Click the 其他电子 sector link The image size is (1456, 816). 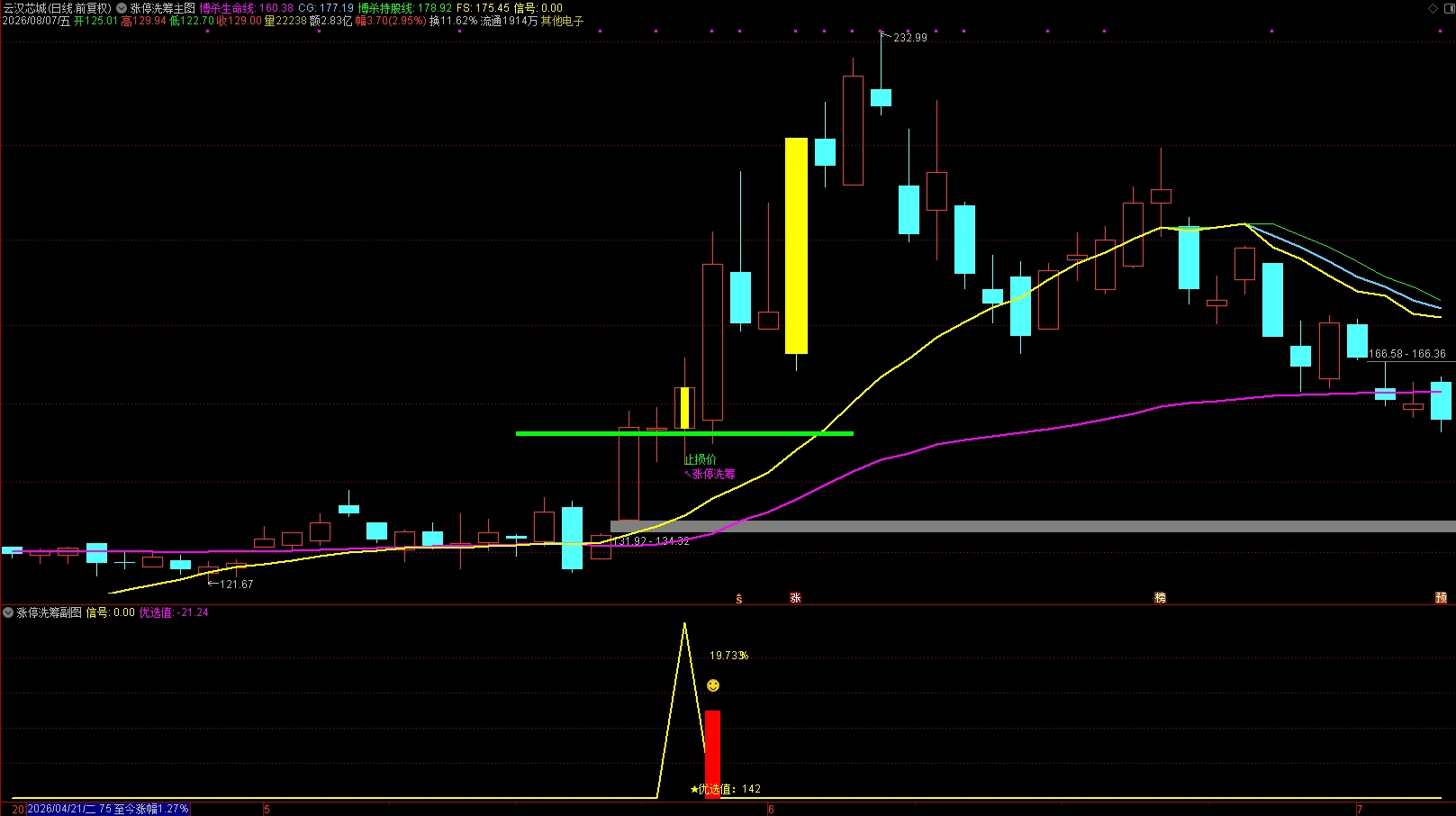point(562,21)
